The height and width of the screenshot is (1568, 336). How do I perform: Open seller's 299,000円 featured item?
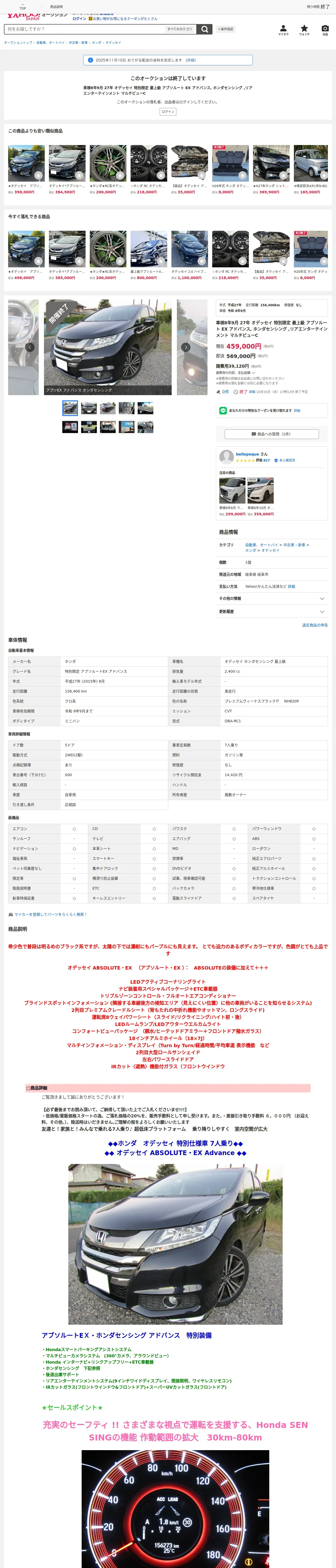232,497
